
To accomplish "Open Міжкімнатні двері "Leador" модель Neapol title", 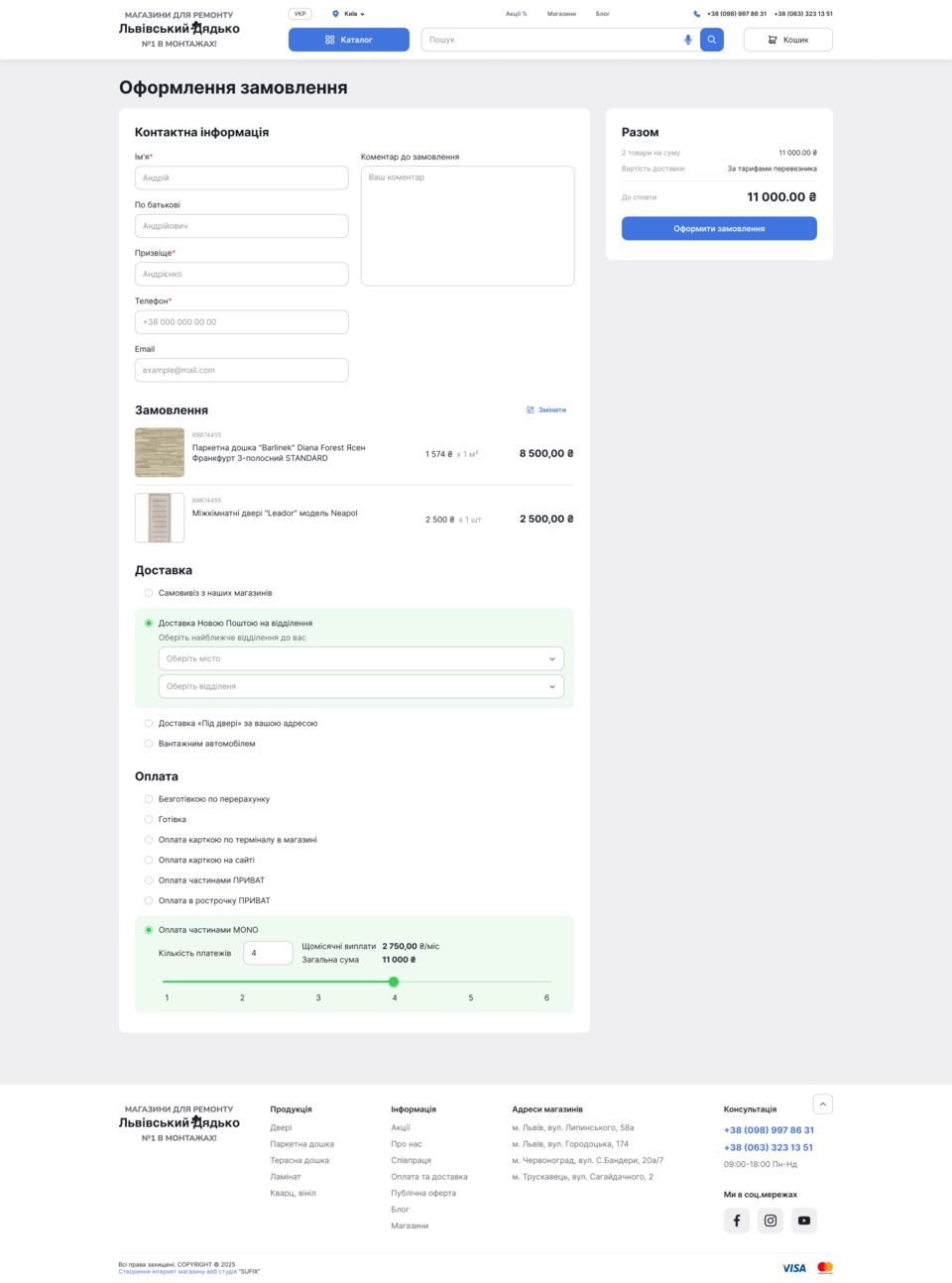I will 275,514.
